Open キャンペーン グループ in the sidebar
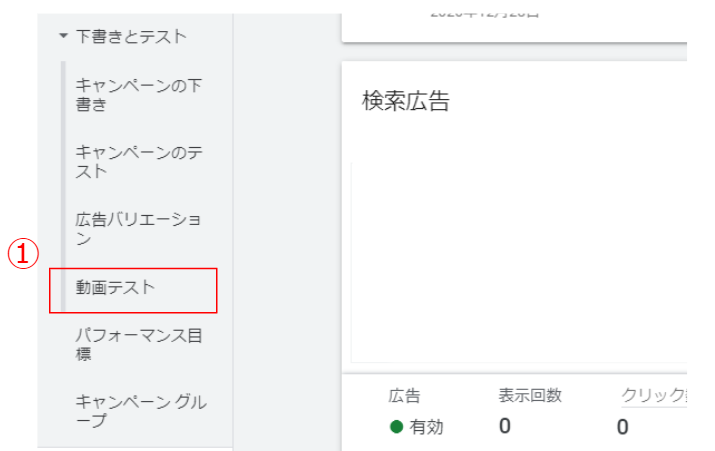 pos(140,411)
